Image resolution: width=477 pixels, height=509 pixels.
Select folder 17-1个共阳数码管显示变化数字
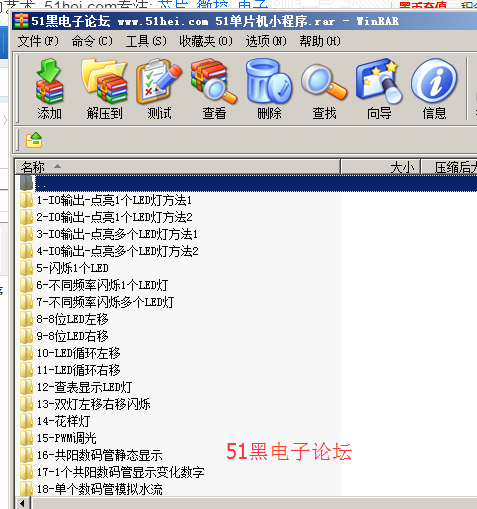tap(120, 472)
